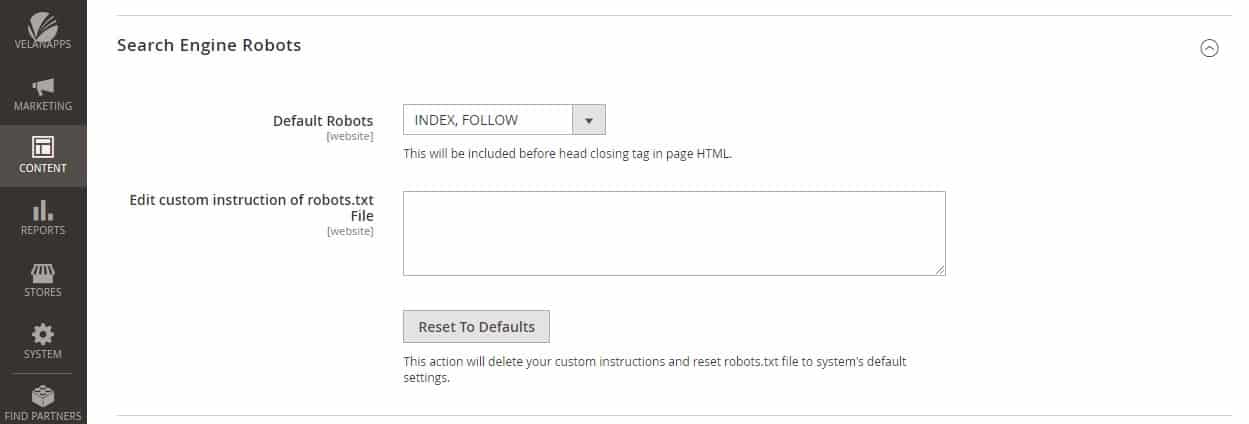Select the MARKETING menu label
The image size is (1249, 424).
coord(43,106)
